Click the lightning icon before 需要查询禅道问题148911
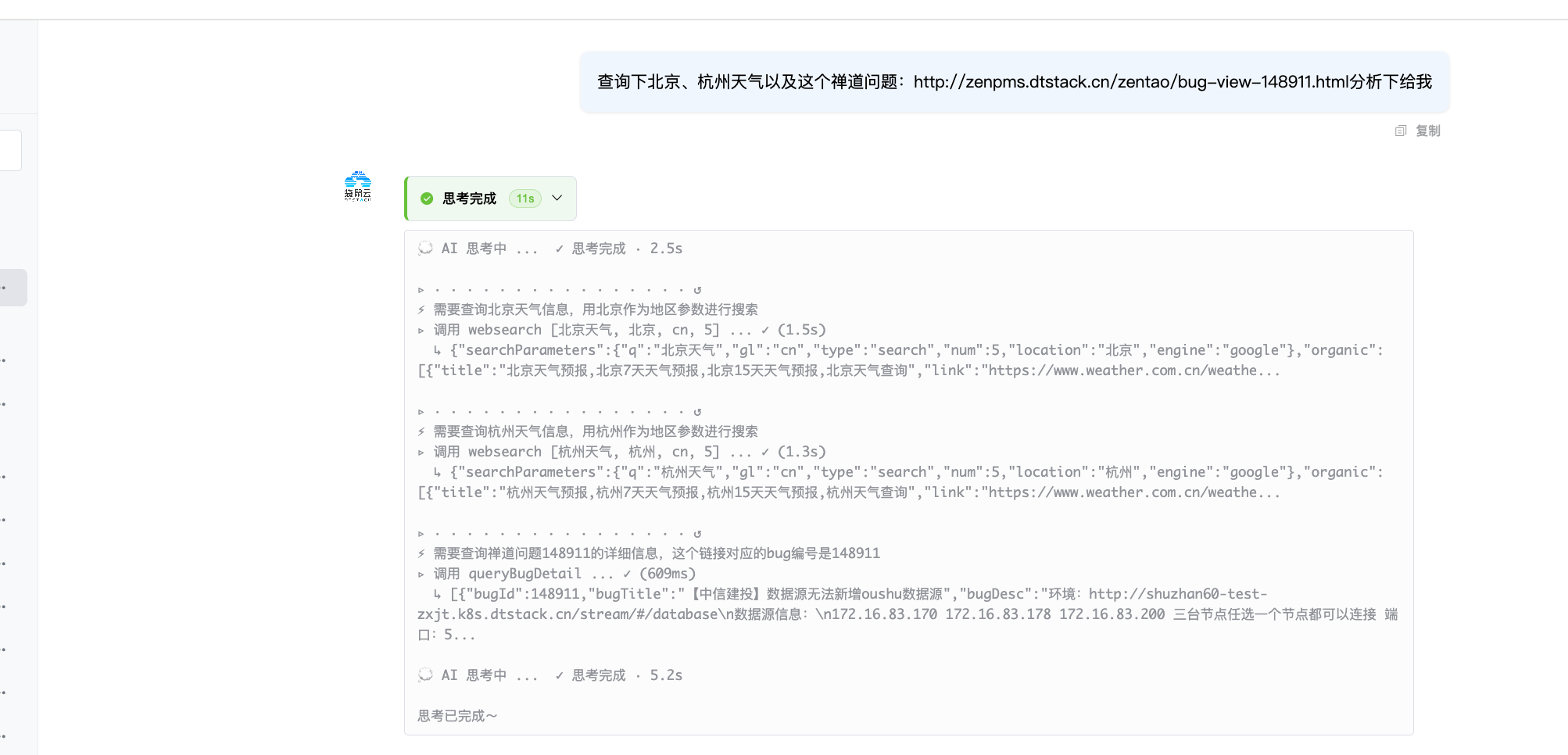This screenshot has height=755, width=1568. [421, 553]
